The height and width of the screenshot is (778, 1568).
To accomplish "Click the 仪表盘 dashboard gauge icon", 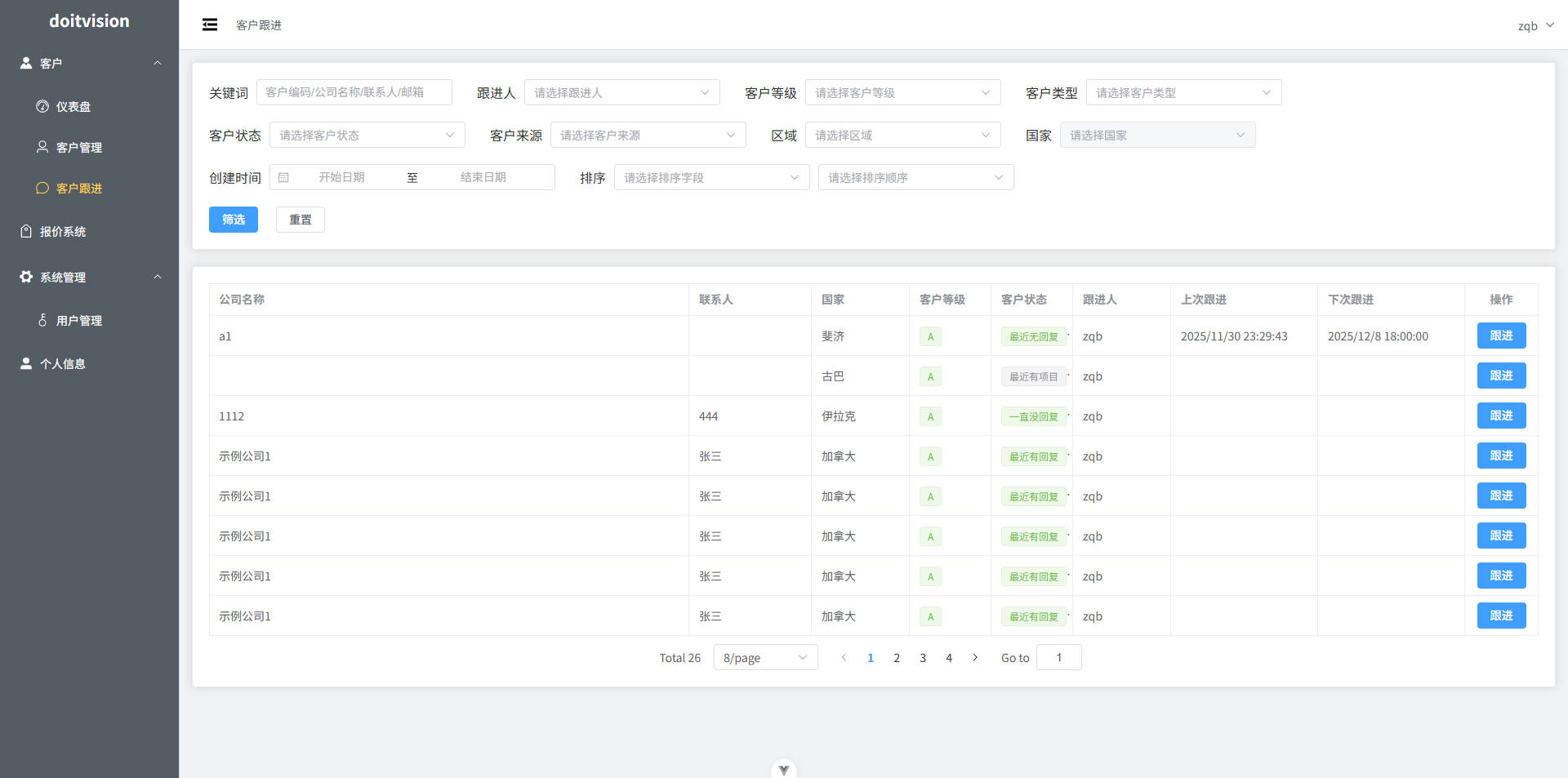I will [42, 106].
